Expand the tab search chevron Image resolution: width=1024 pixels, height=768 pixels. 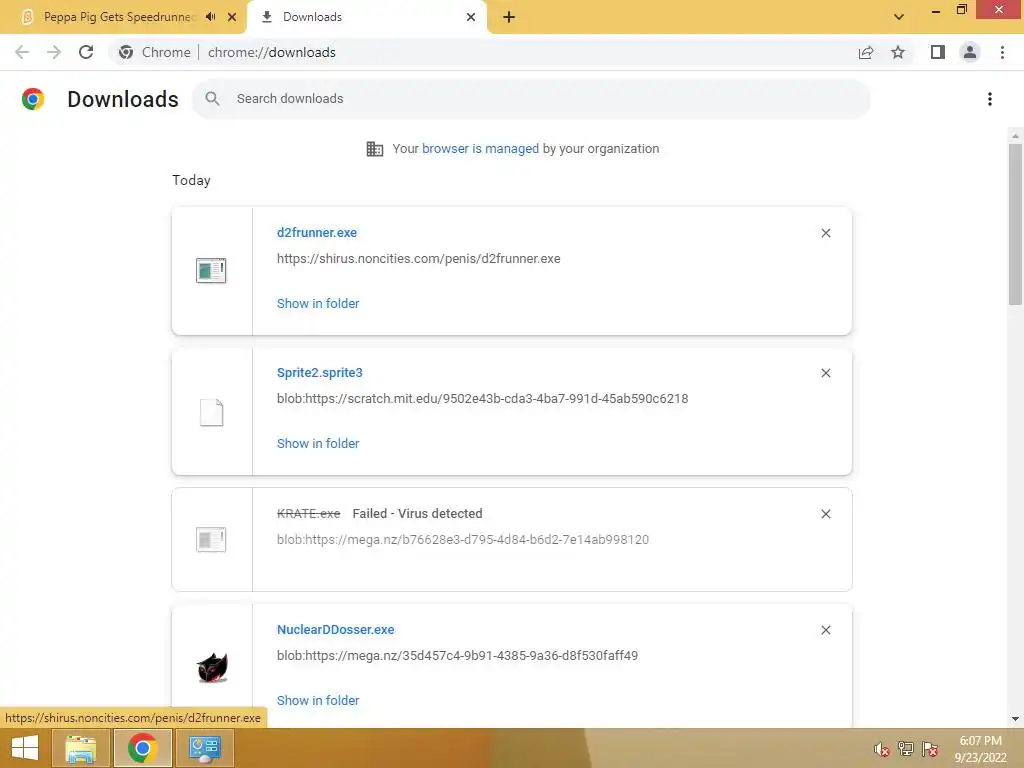[x=899, y=17]
